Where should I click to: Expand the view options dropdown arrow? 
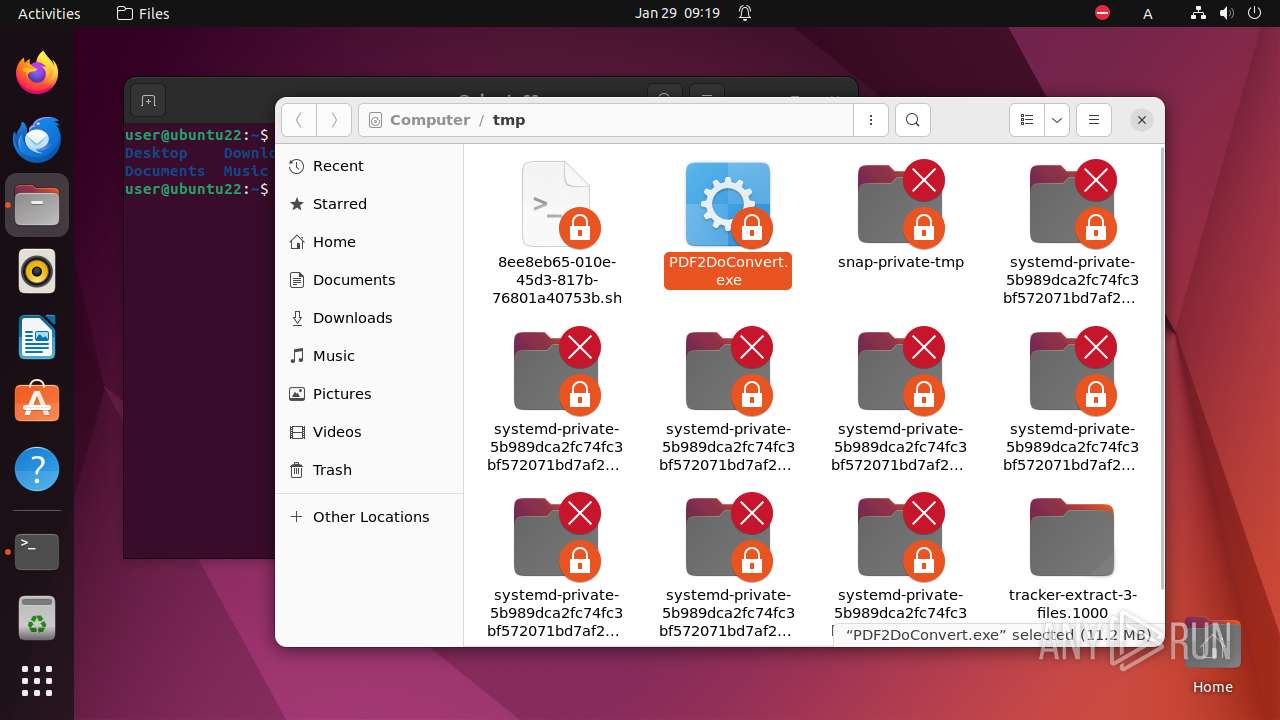1058,120
